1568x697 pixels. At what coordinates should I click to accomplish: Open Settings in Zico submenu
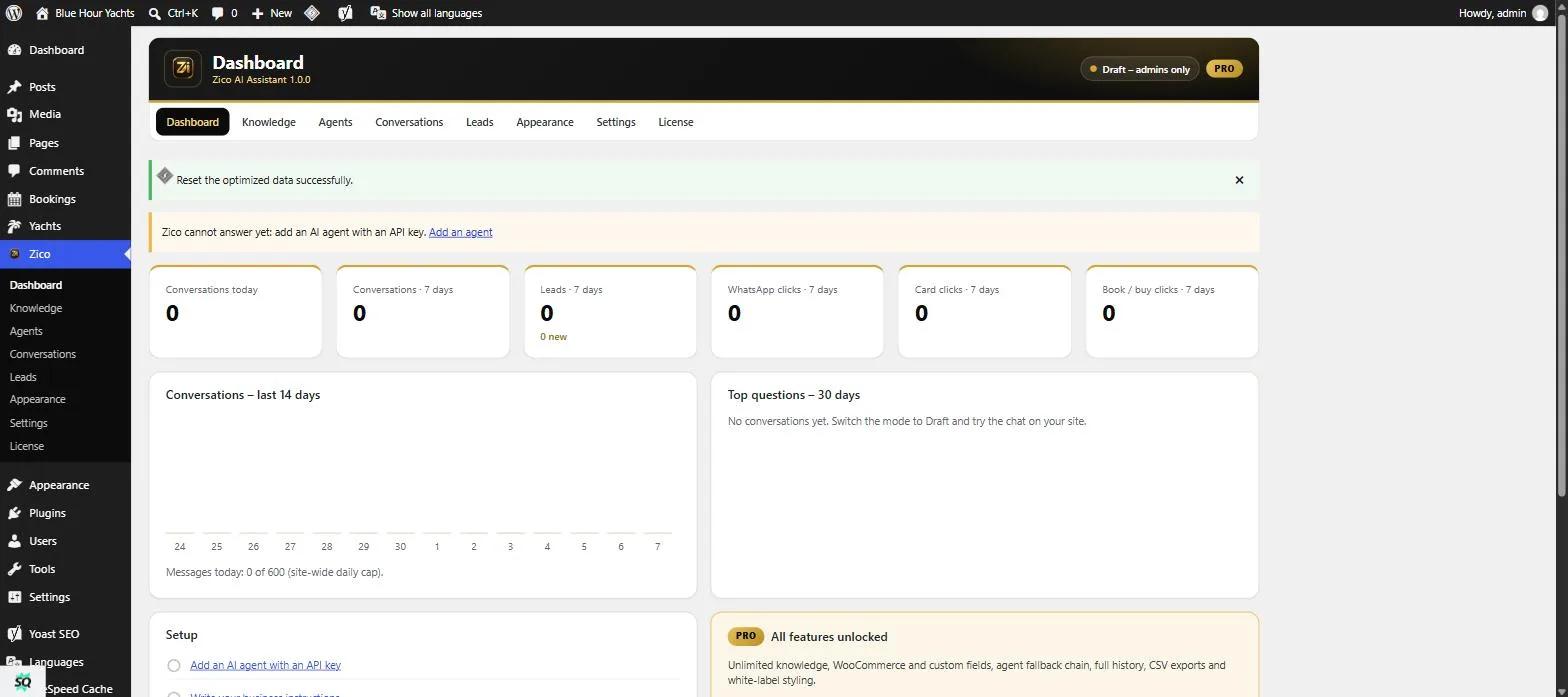click(29, 423)
